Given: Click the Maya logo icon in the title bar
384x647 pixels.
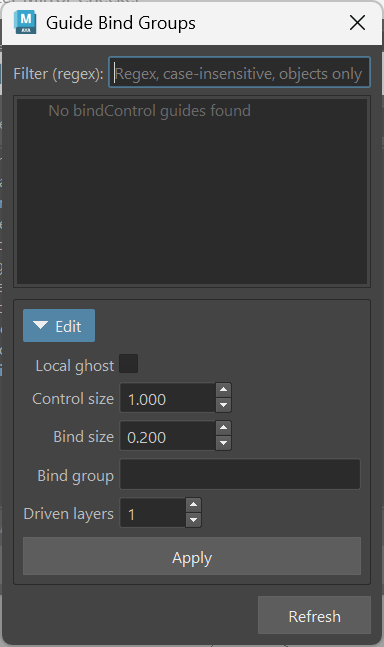Looking at the screenshot, I should click(x=25, y=22).
